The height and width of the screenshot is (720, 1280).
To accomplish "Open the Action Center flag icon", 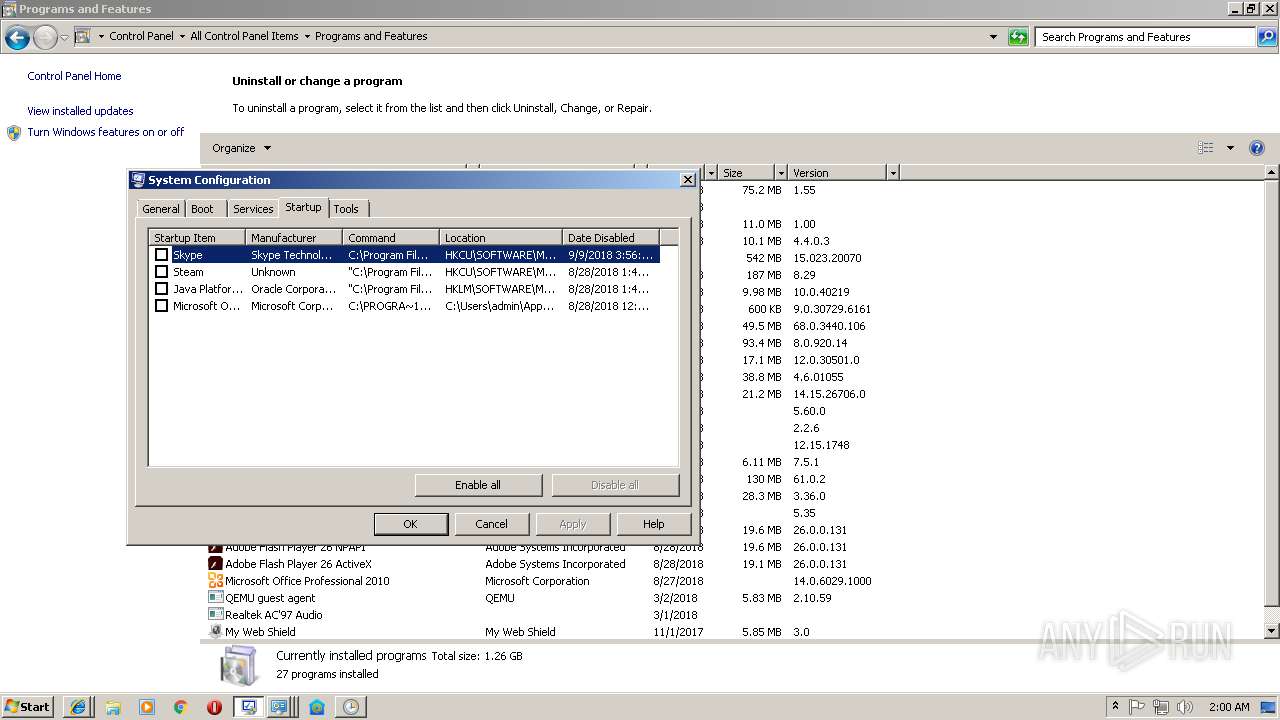I will point(1138,707).
